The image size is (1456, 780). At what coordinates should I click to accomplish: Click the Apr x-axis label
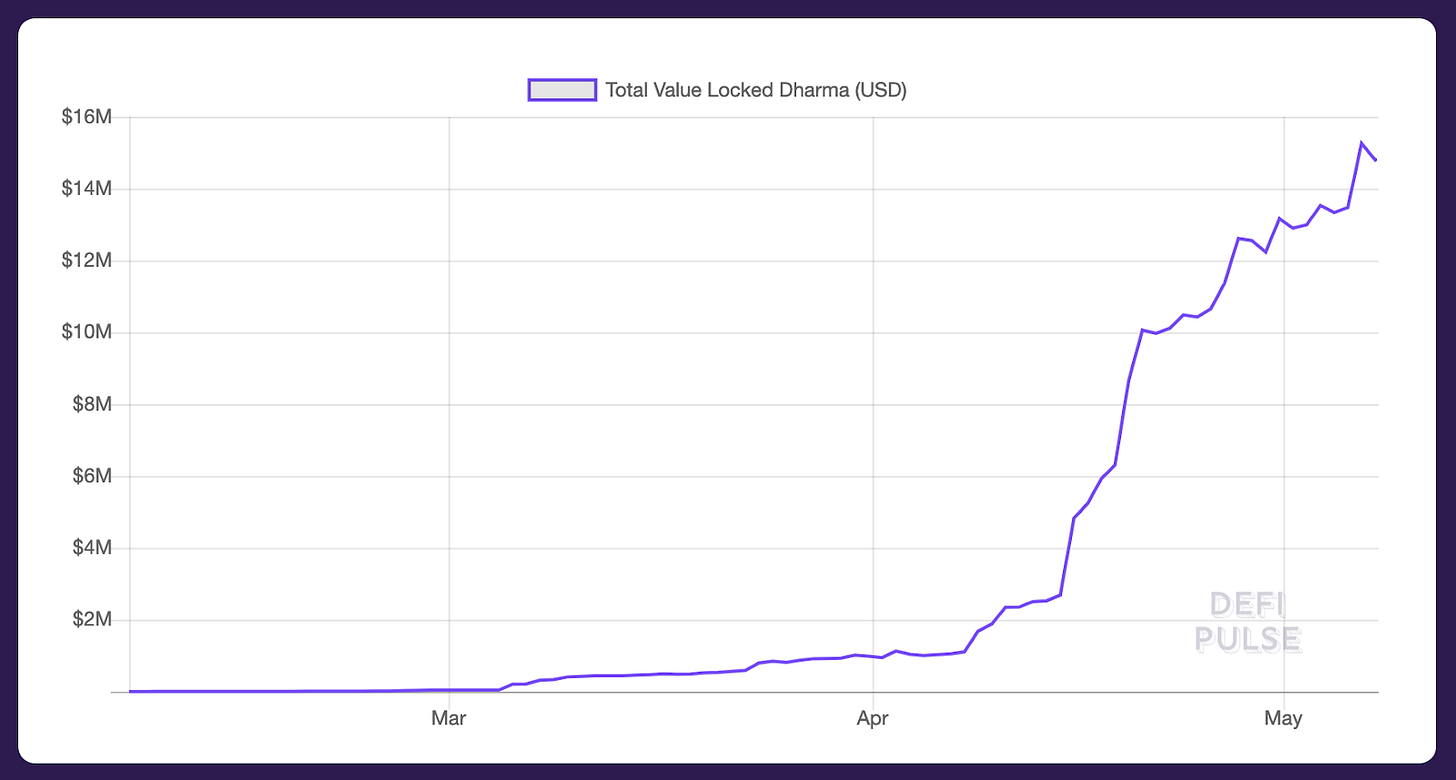coord(874,719)
